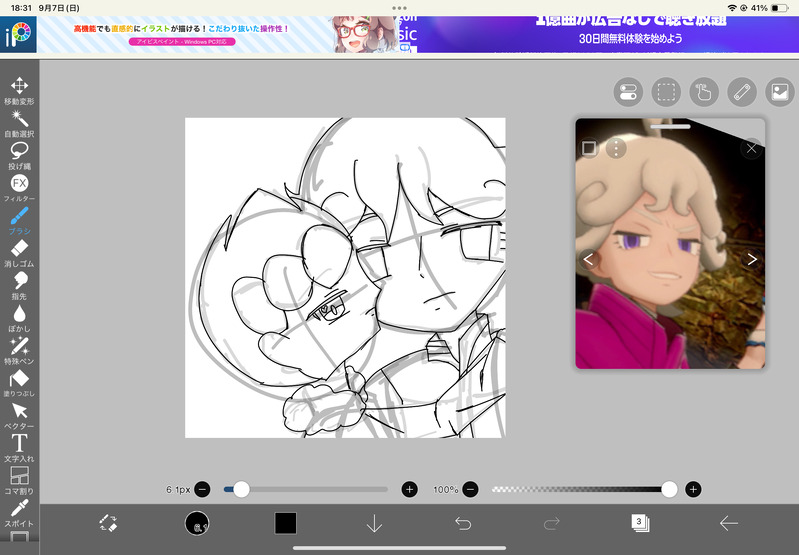Open the three-dot multitasking menu at top
This screenshot has width=799, height=555.
[x=400, y=8]
